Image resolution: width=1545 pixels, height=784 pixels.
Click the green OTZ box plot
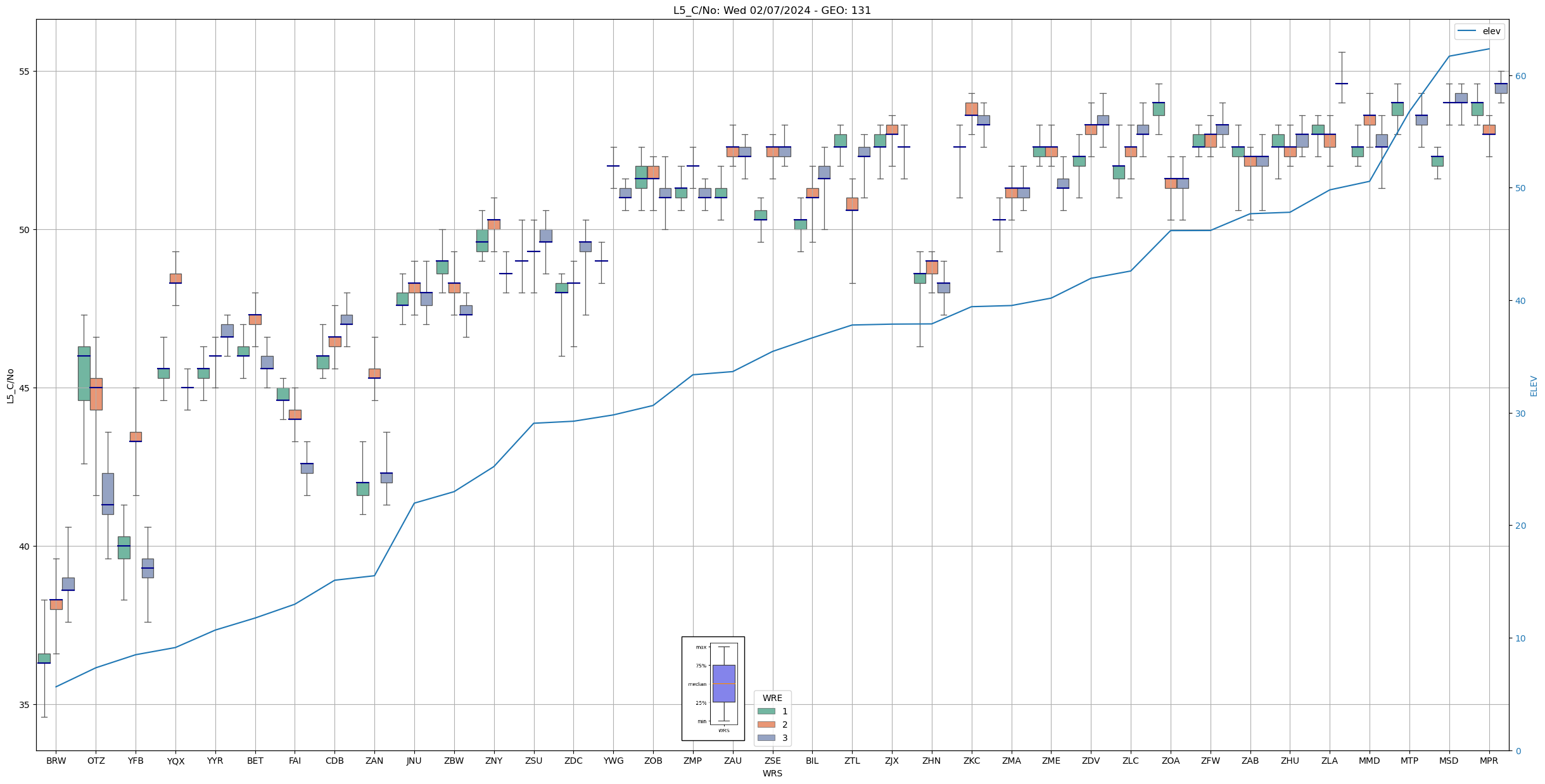click(84, 374)
